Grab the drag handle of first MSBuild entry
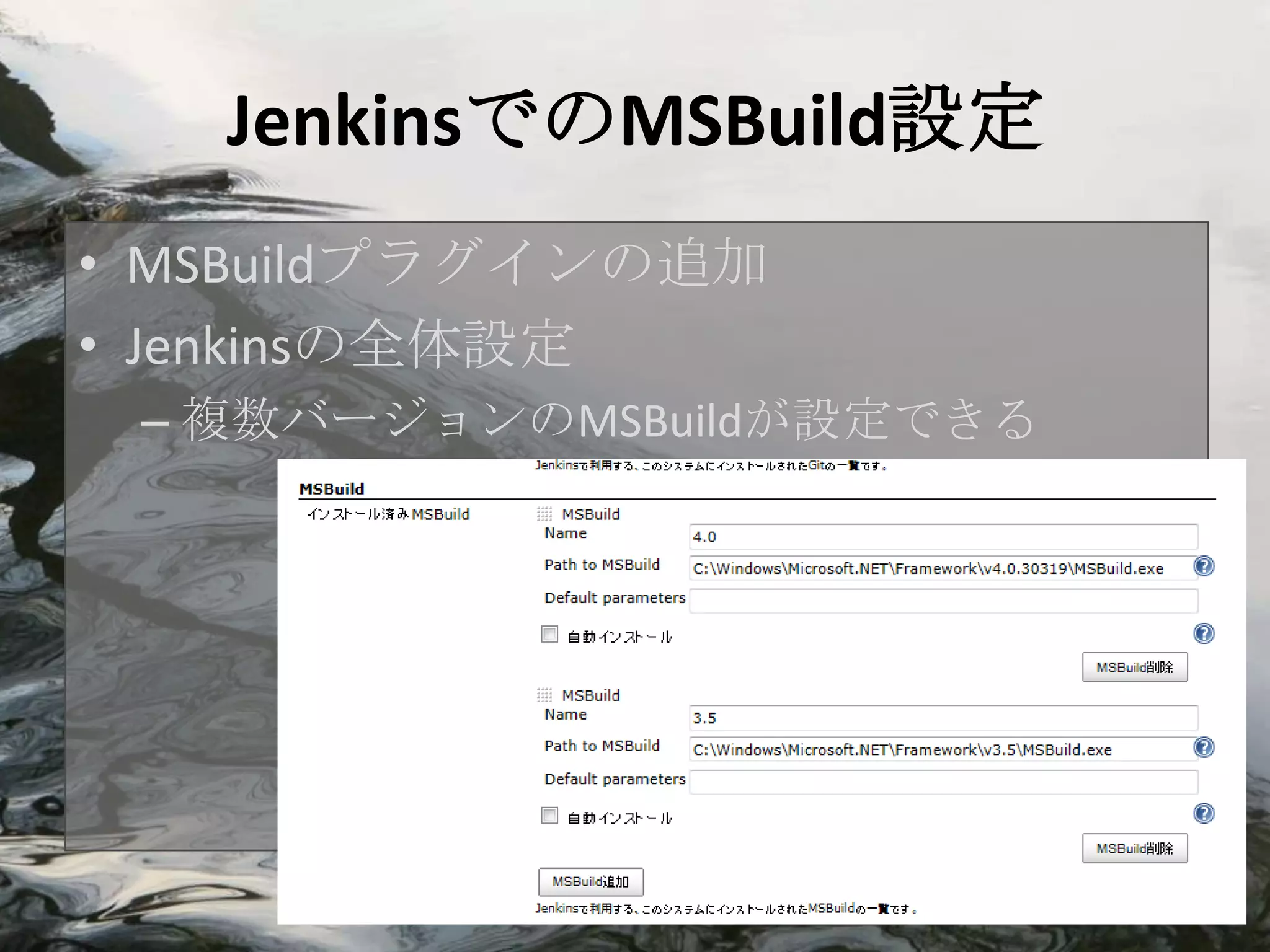Screen dimensions: 1270x952 pos(544,514)
